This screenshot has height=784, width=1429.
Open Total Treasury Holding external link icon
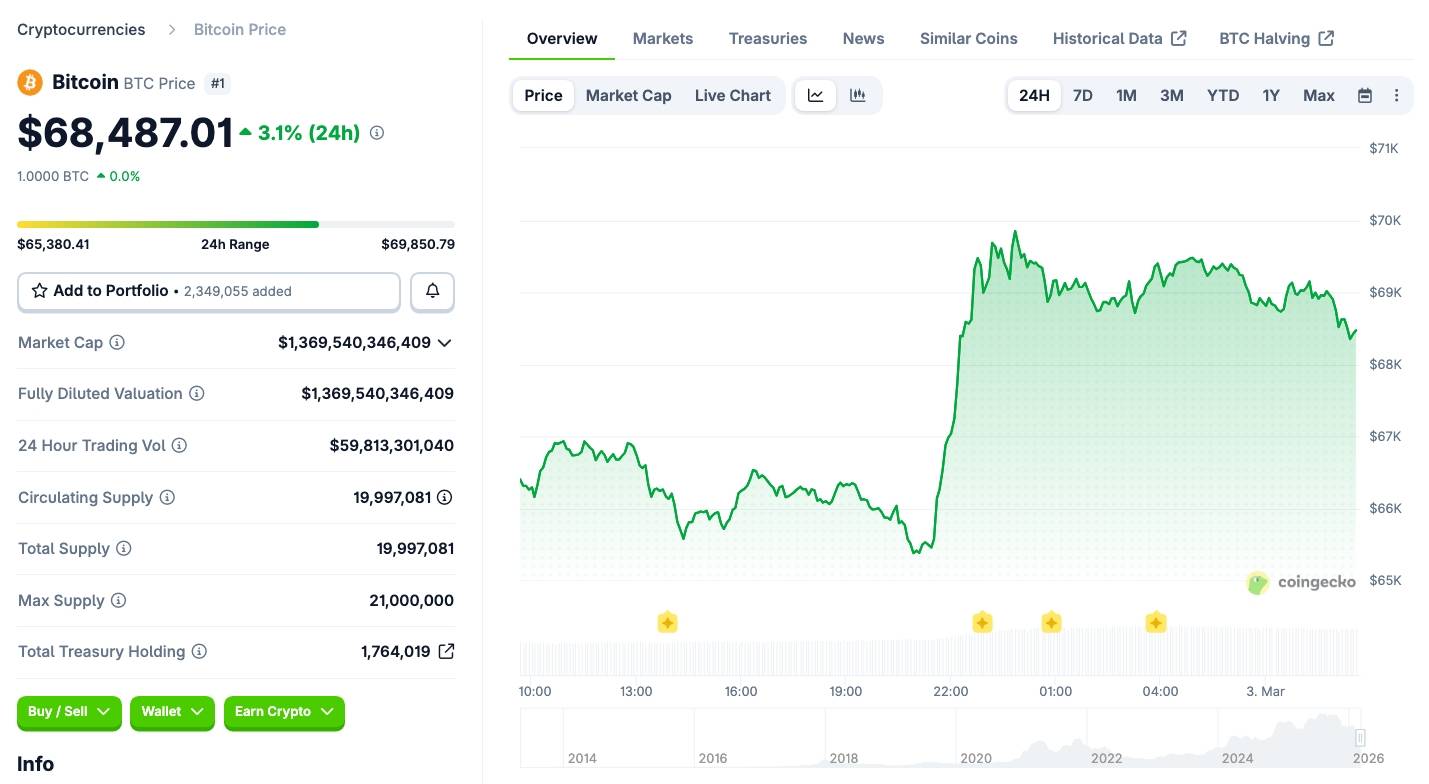coord(446,651)
